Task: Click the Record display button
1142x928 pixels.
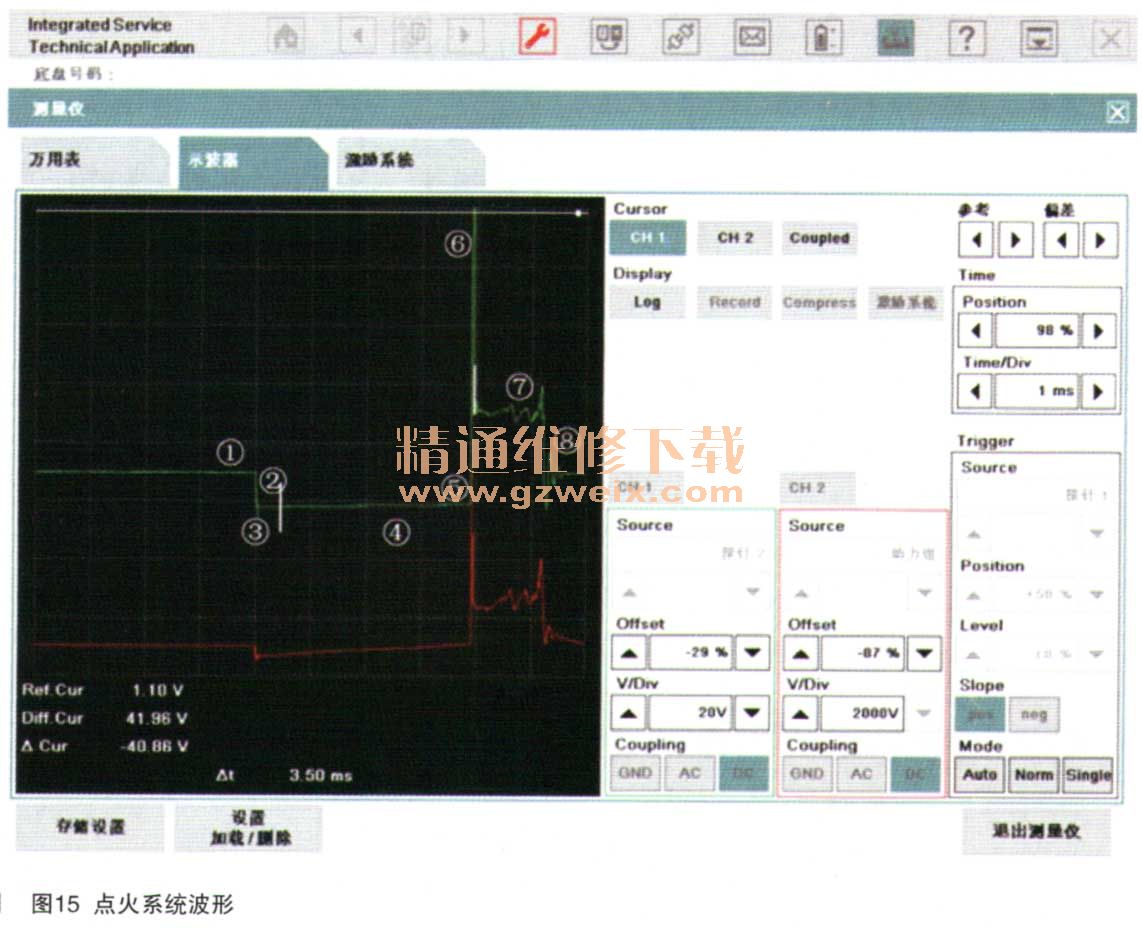Action: click(735, 302)
